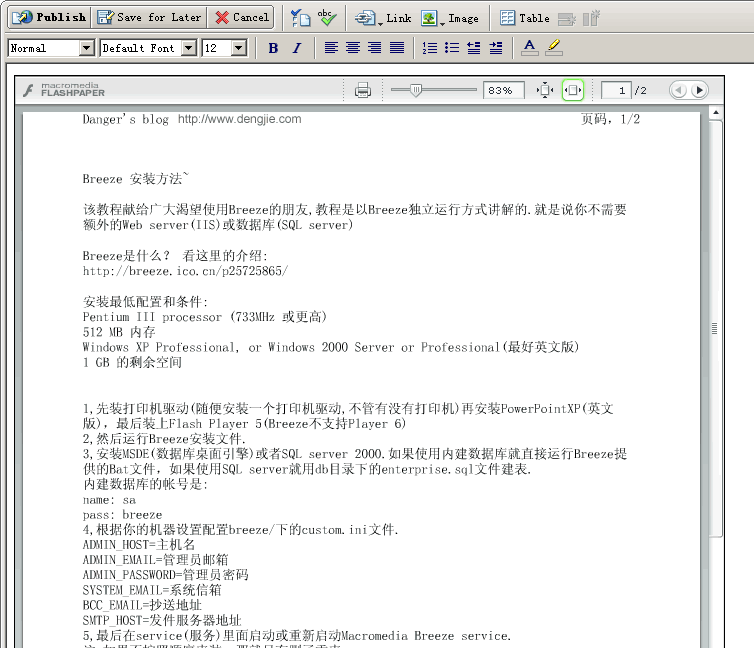Click the 'BCC_EMAIL=抄送地址' line
The height and width of the screenshot is (648, 754).
click(142, 605)
